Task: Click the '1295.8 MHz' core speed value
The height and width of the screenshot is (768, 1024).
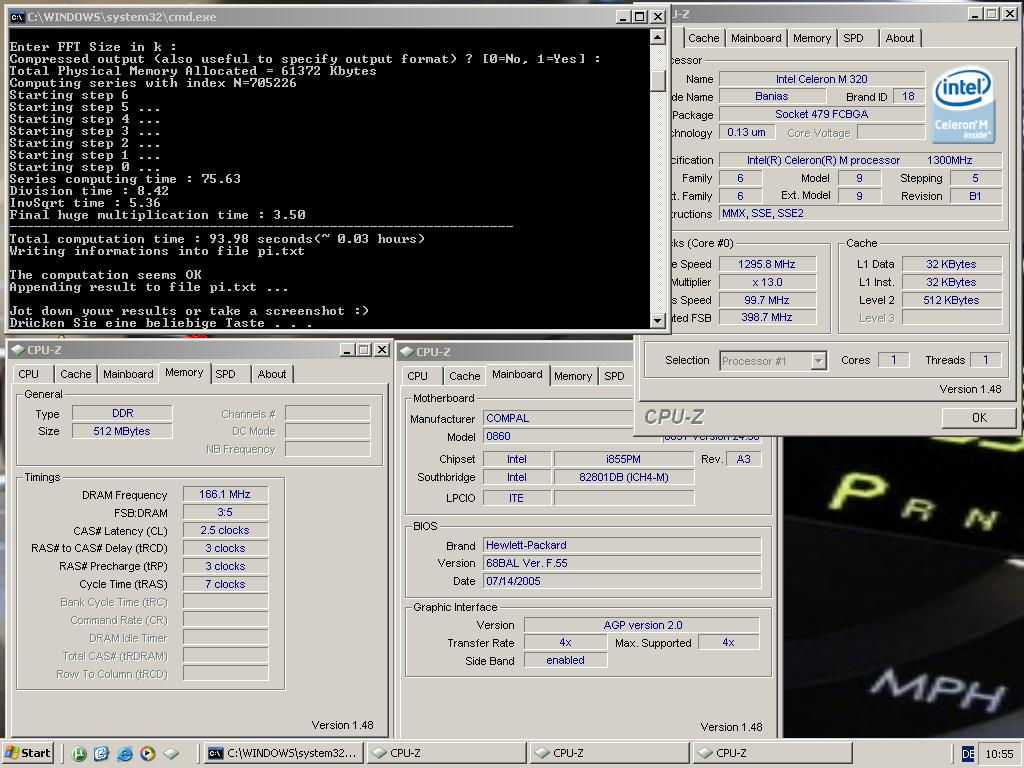Action: coord(767,264)
